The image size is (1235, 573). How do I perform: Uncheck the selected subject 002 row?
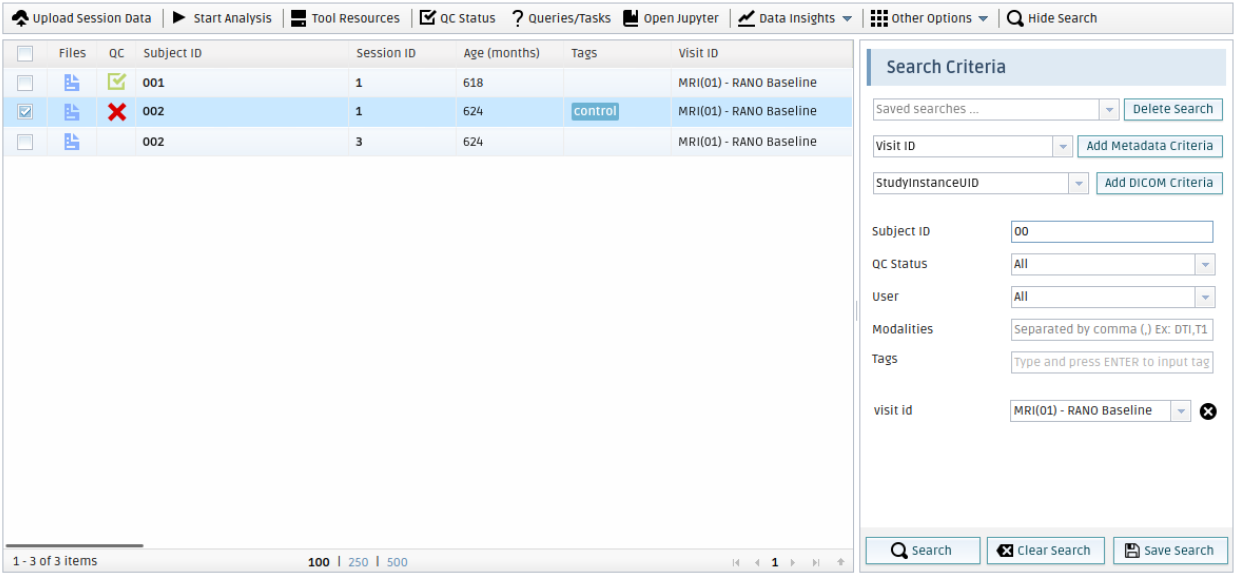25,112
